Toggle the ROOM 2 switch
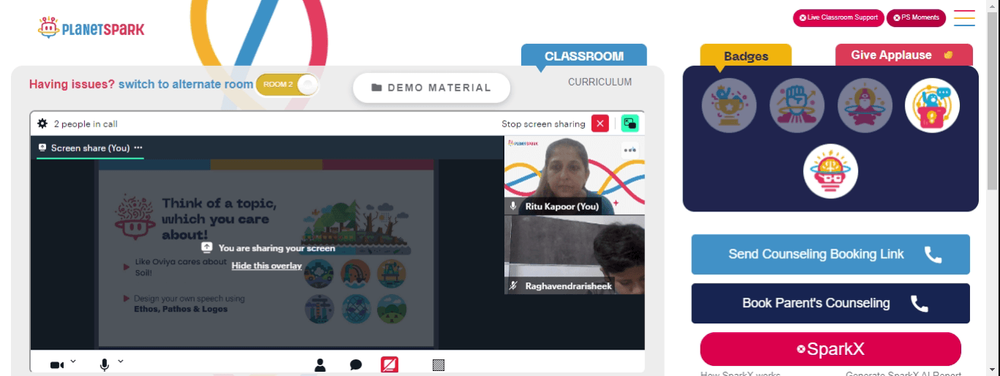The image size is (1000, 376). [x=287, y=85]
